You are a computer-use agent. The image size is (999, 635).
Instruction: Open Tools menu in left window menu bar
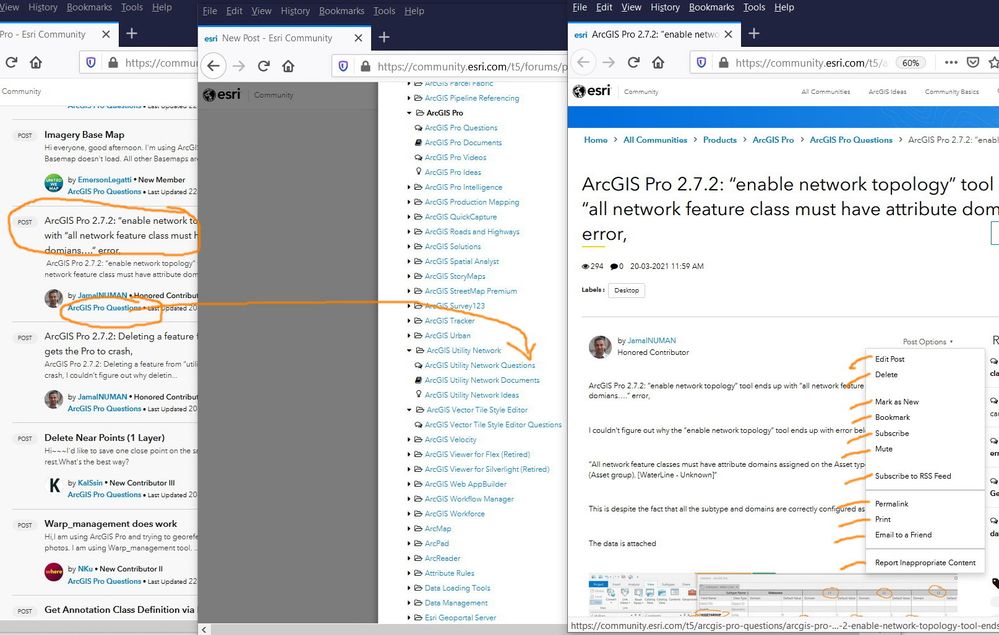(x=132, y=7)
